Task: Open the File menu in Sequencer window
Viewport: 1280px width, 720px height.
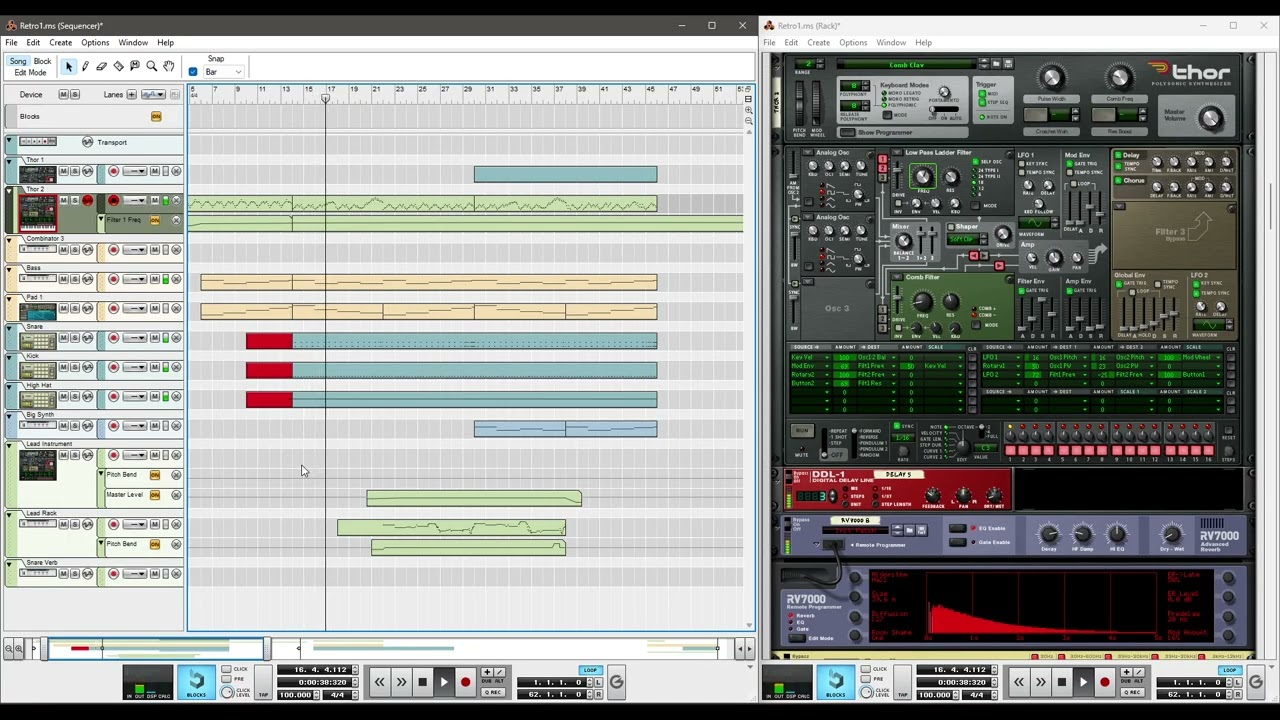Action: 11,43
